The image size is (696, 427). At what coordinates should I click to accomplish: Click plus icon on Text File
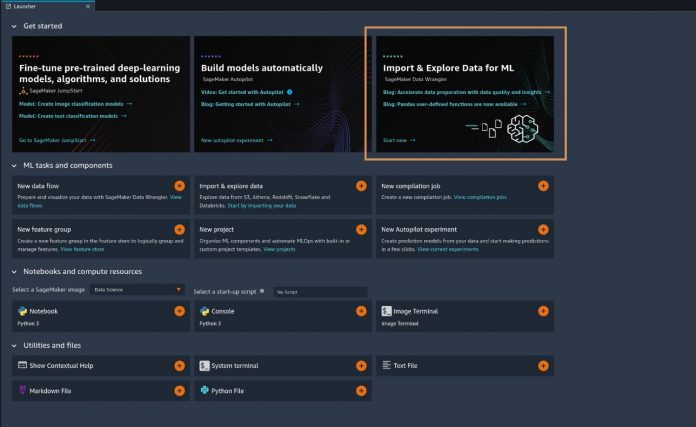pyautogui.click(x=543, y=366)
